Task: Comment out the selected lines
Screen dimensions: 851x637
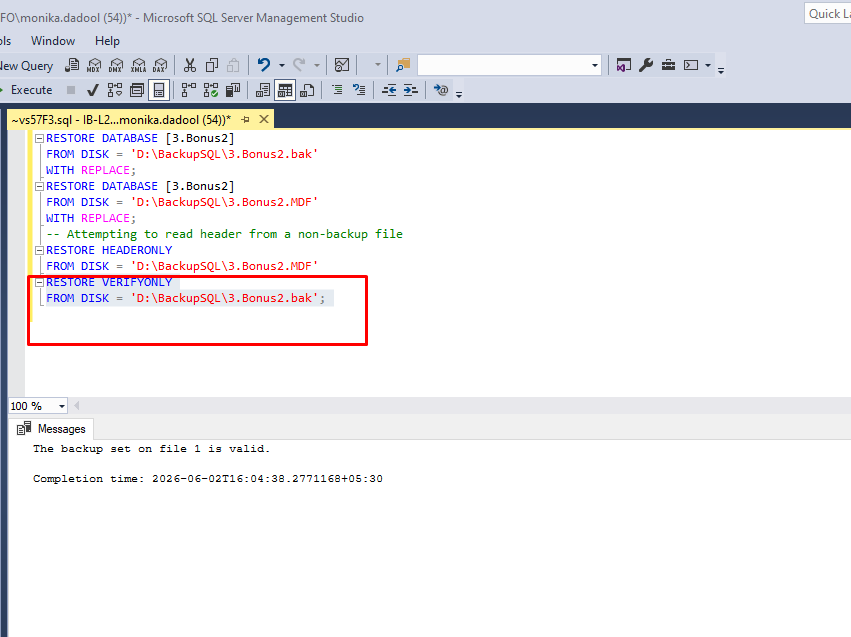Action: tap(337, 90)
